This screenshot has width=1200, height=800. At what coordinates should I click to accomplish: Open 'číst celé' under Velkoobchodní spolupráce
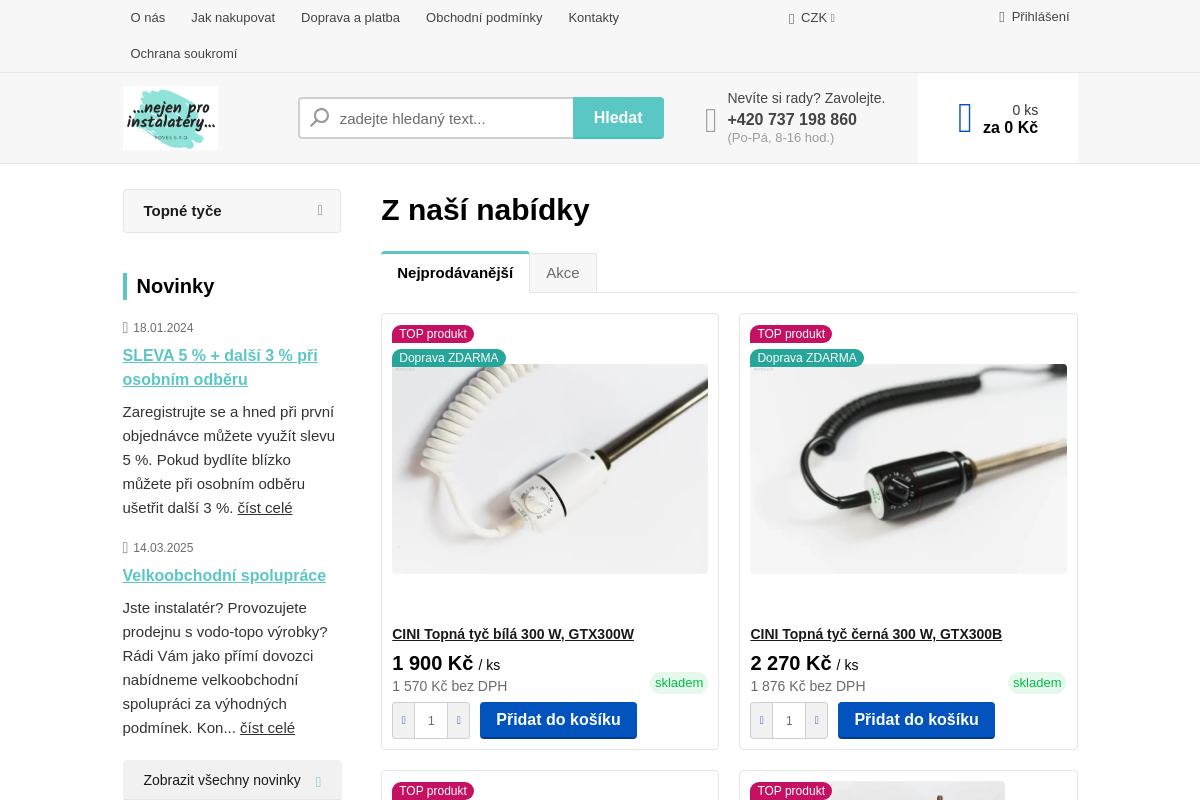point(267,727)
